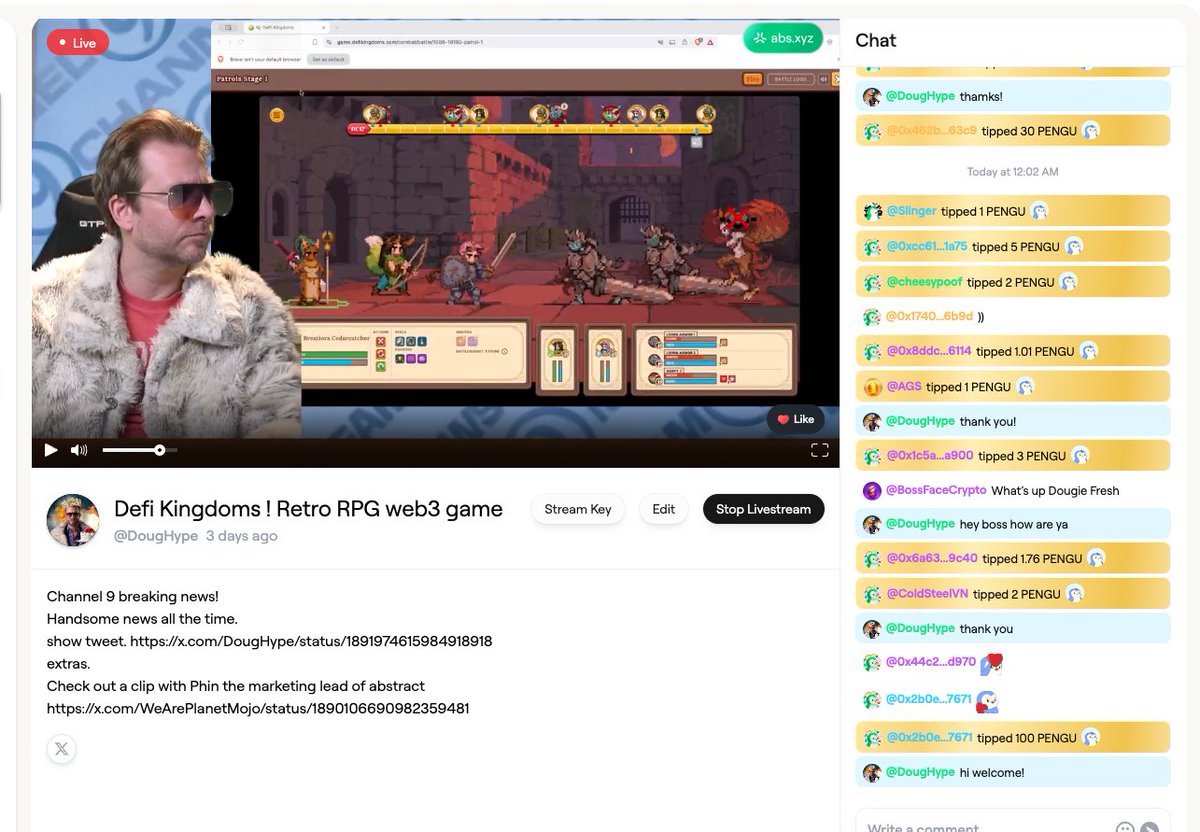Click the @DougHype handle under the stream title
Screen dimensions: 1200x832
[x=156, y=536]
